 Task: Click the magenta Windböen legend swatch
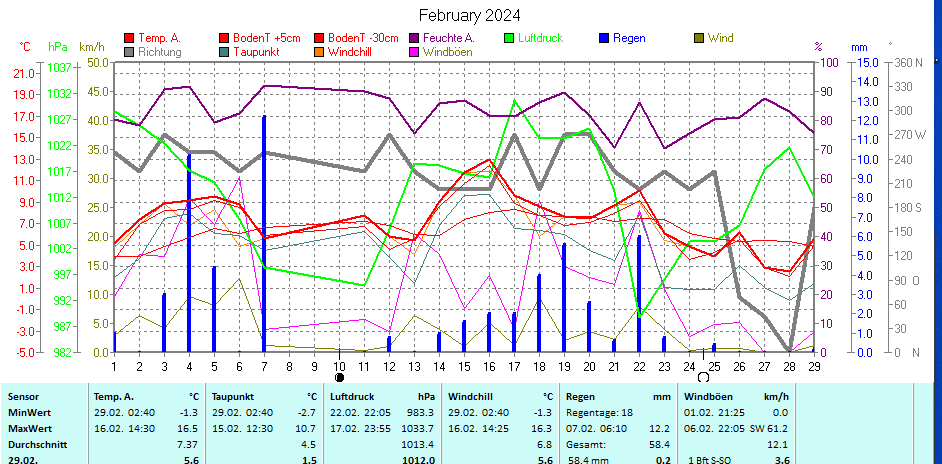coord(414,52)
